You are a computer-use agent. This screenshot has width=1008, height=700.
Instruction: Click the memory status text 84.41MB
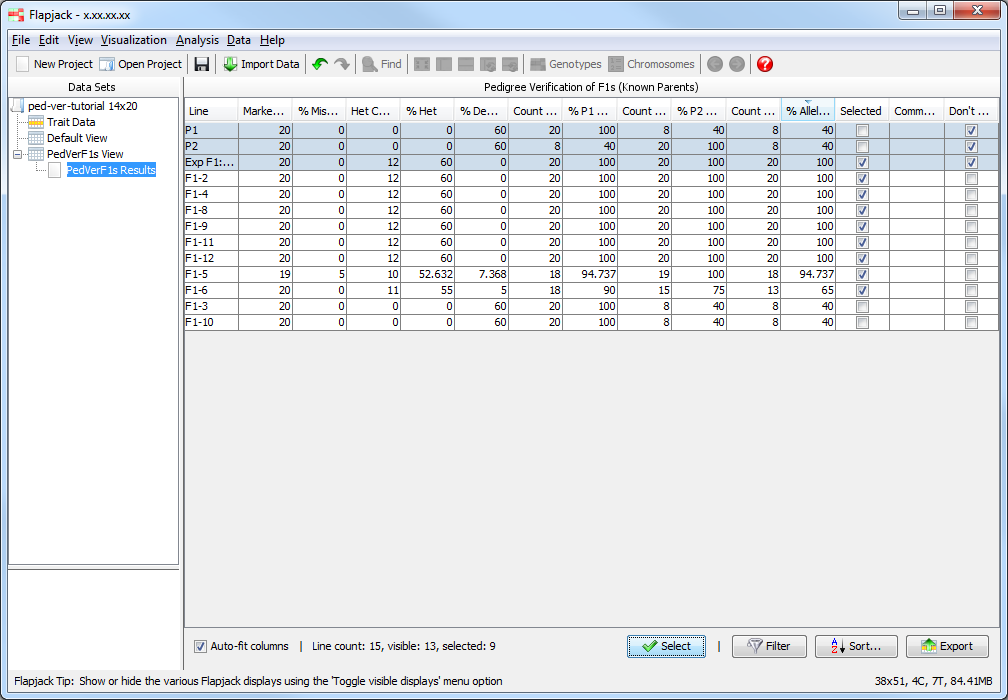click(970, 681)
